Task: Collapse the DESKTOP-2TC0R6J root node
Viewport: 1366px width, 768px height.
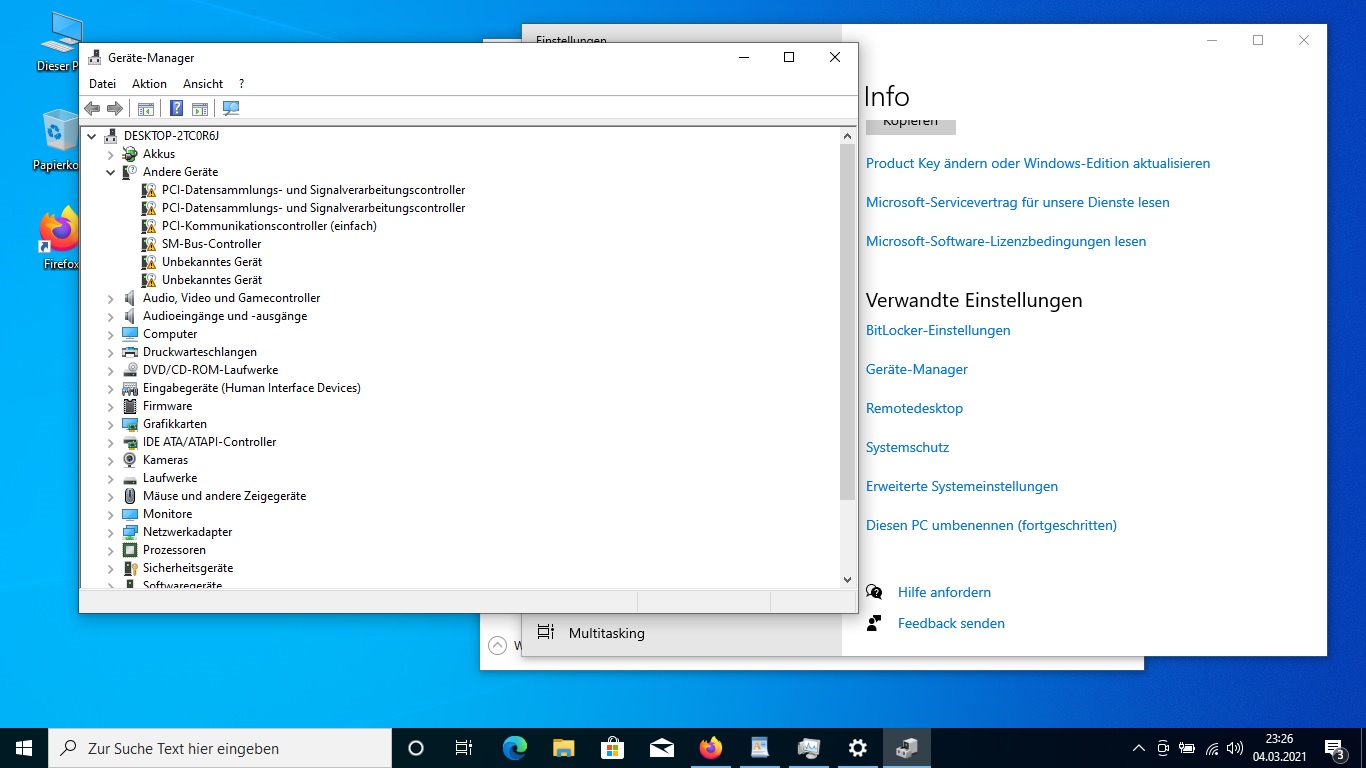Action: coord(92,136)
